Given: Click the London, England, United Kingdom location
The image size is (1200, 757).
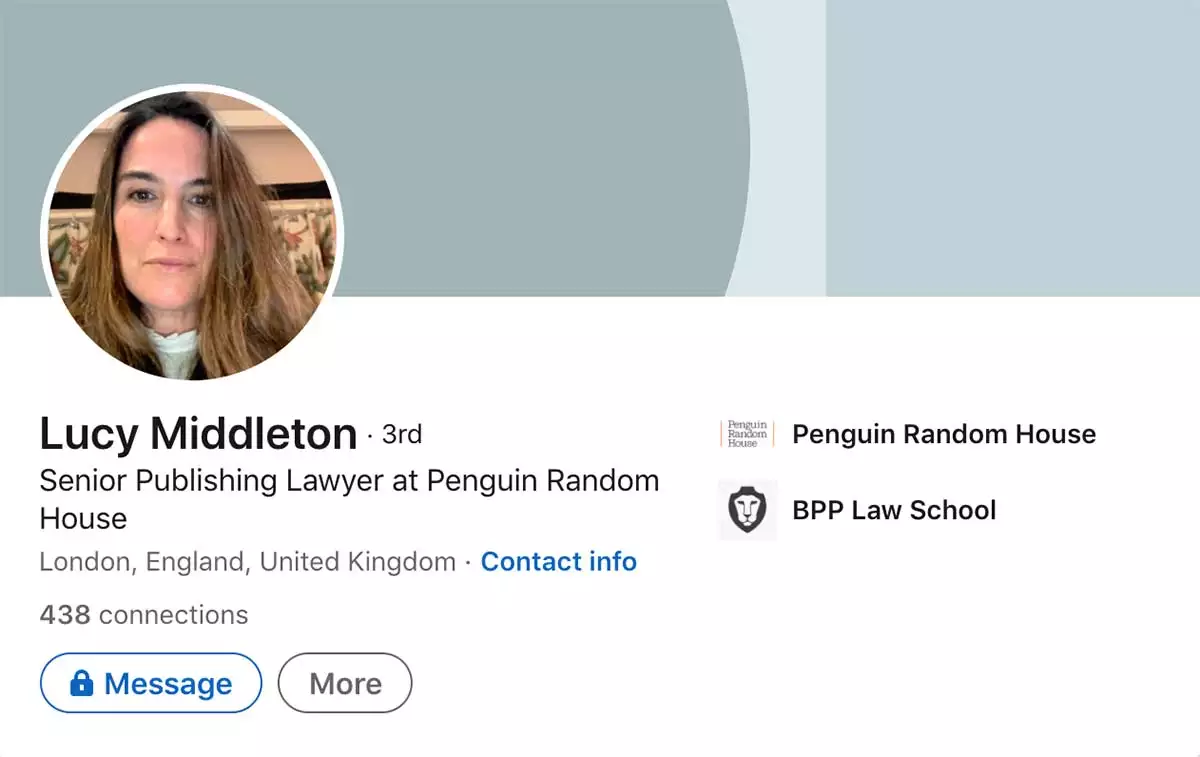Looking at the screenshot, I should pyautogui.click(x=247, y=562).
